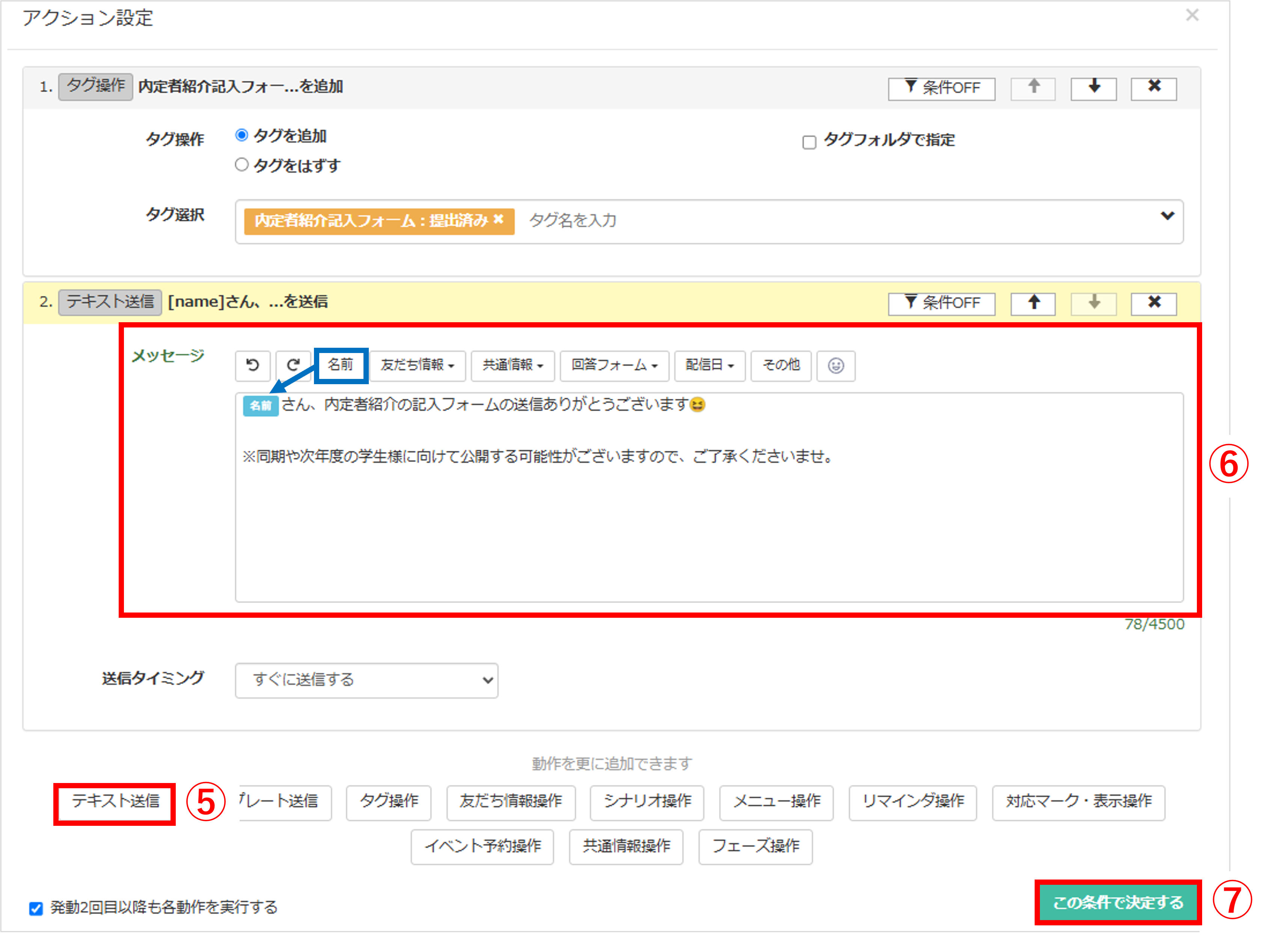The image size is (1278, 952).
Task: Add an イベント予約操作 action
Action: click(x=482, y=846)
